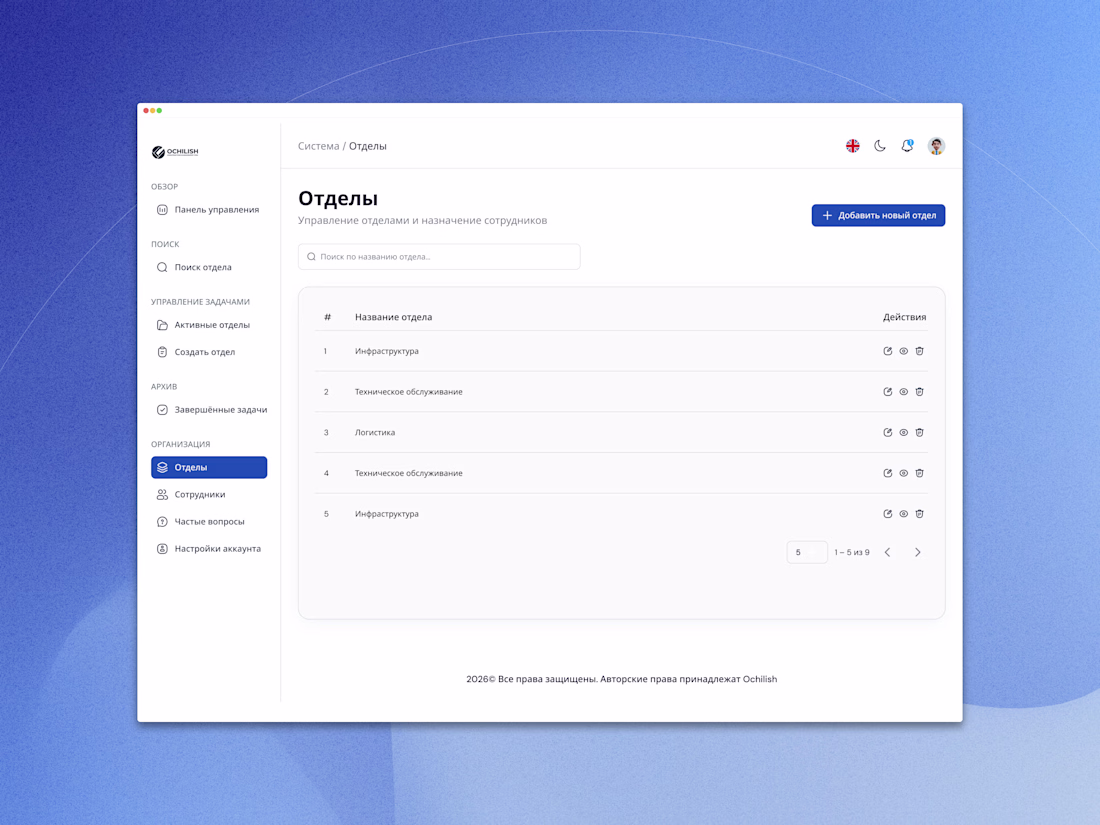Select Отделы in sidebar
1100x825 pixels.
pyautogui.click(x=208, y=467)
